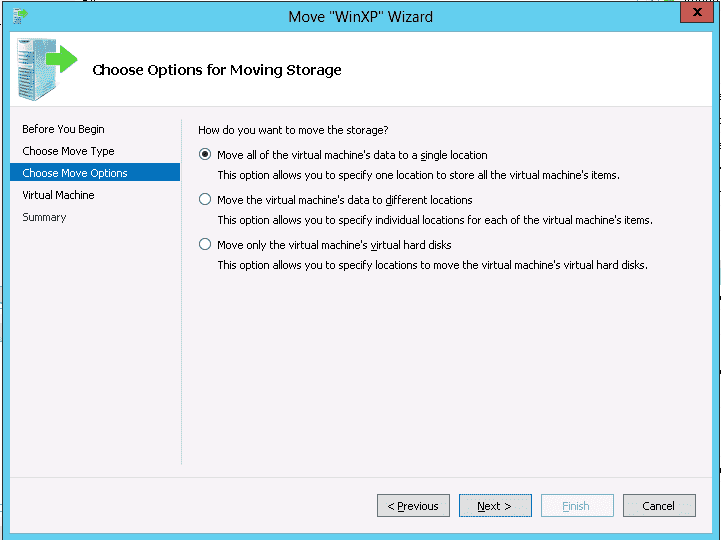Select the Choose Move Options step
The image size is (721, 540).
(x=95, y=172)
